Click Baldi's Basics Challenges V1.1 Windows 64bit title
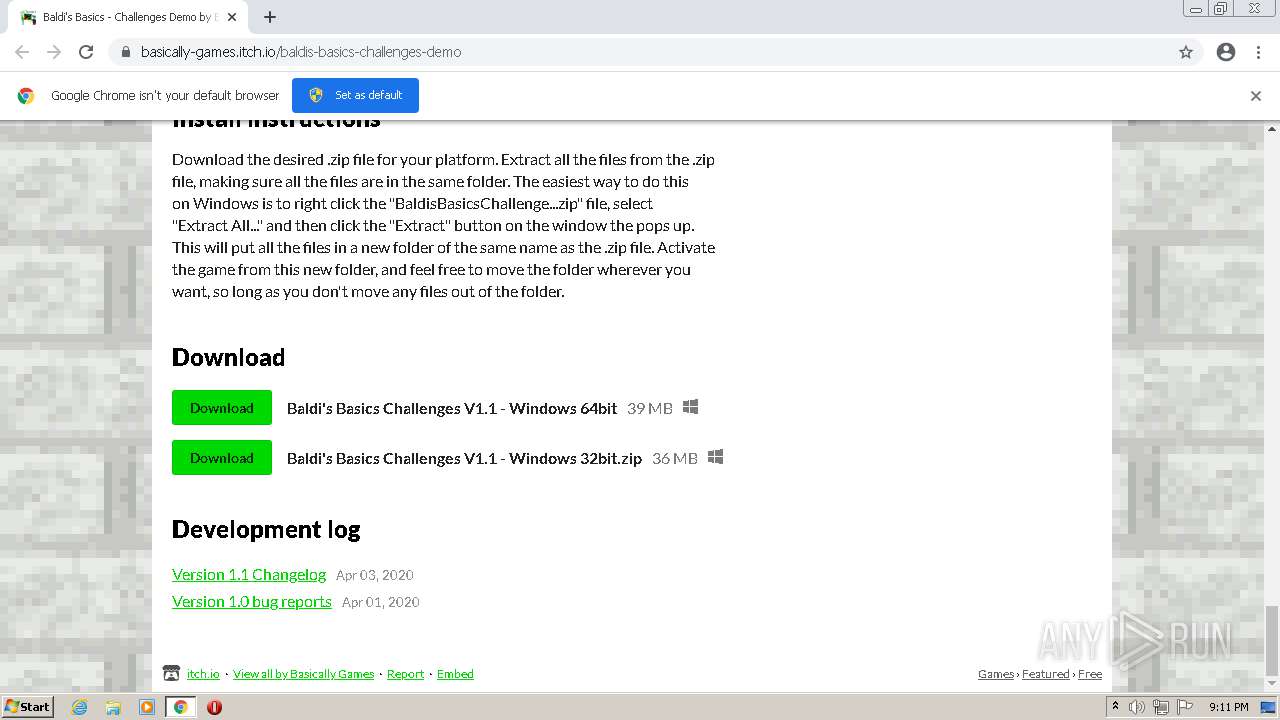This screenshot has height=720, width=1280. 452,408
